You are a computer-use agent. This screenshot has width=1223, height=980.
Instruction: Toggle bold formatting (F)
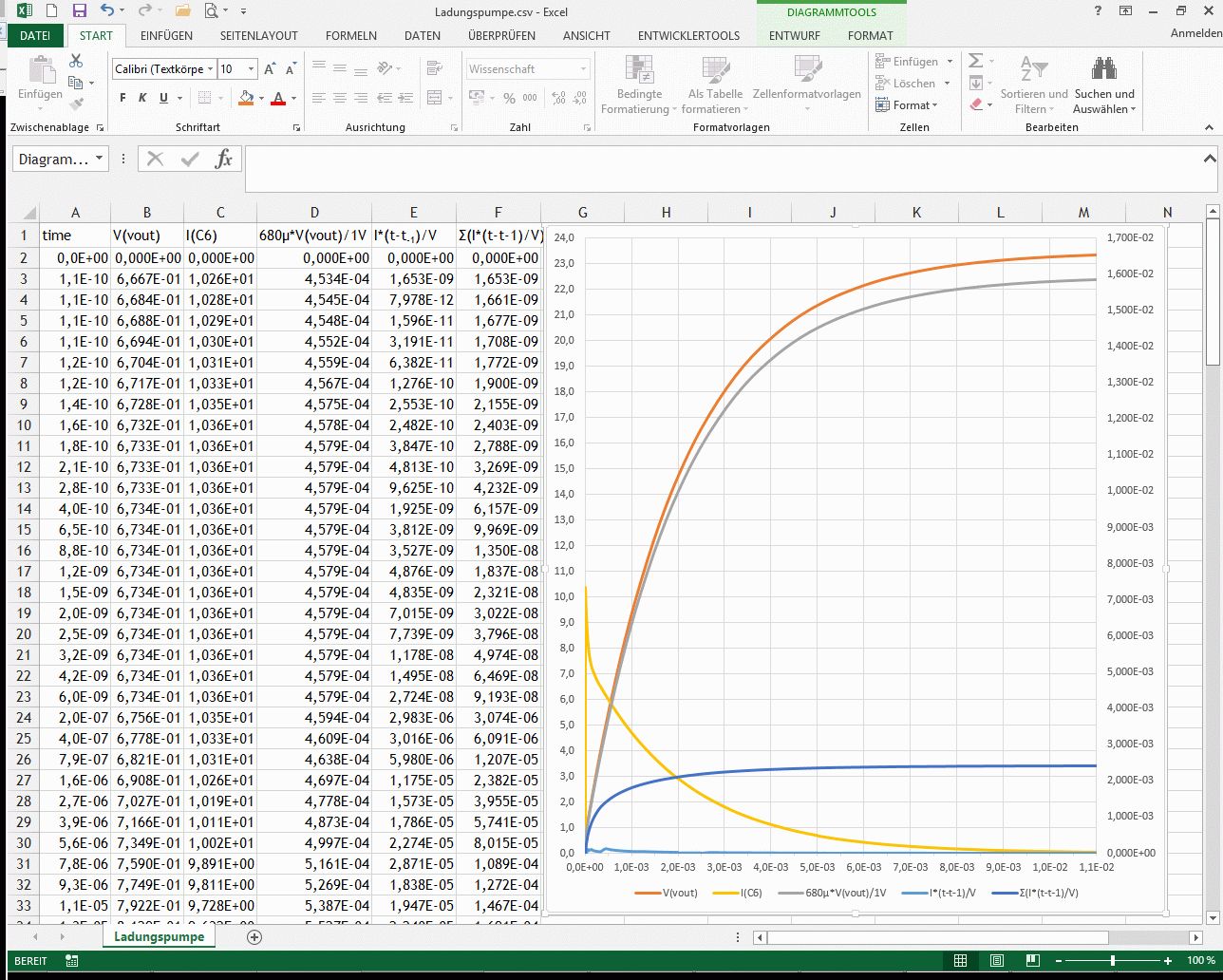pos(122,98)
